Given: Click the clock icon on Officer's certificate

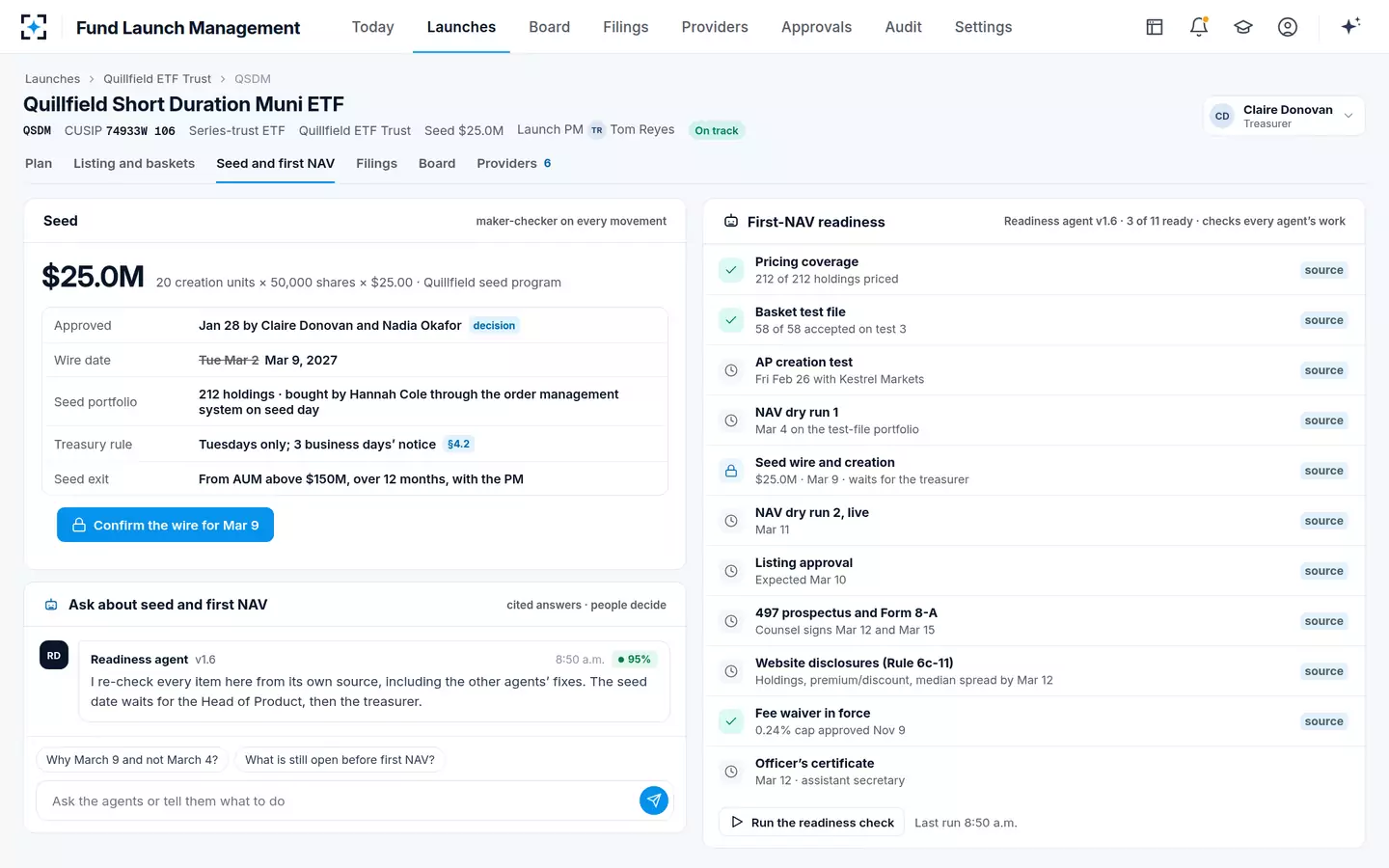Looking at the screenshot, I should [x=731, y=772].
